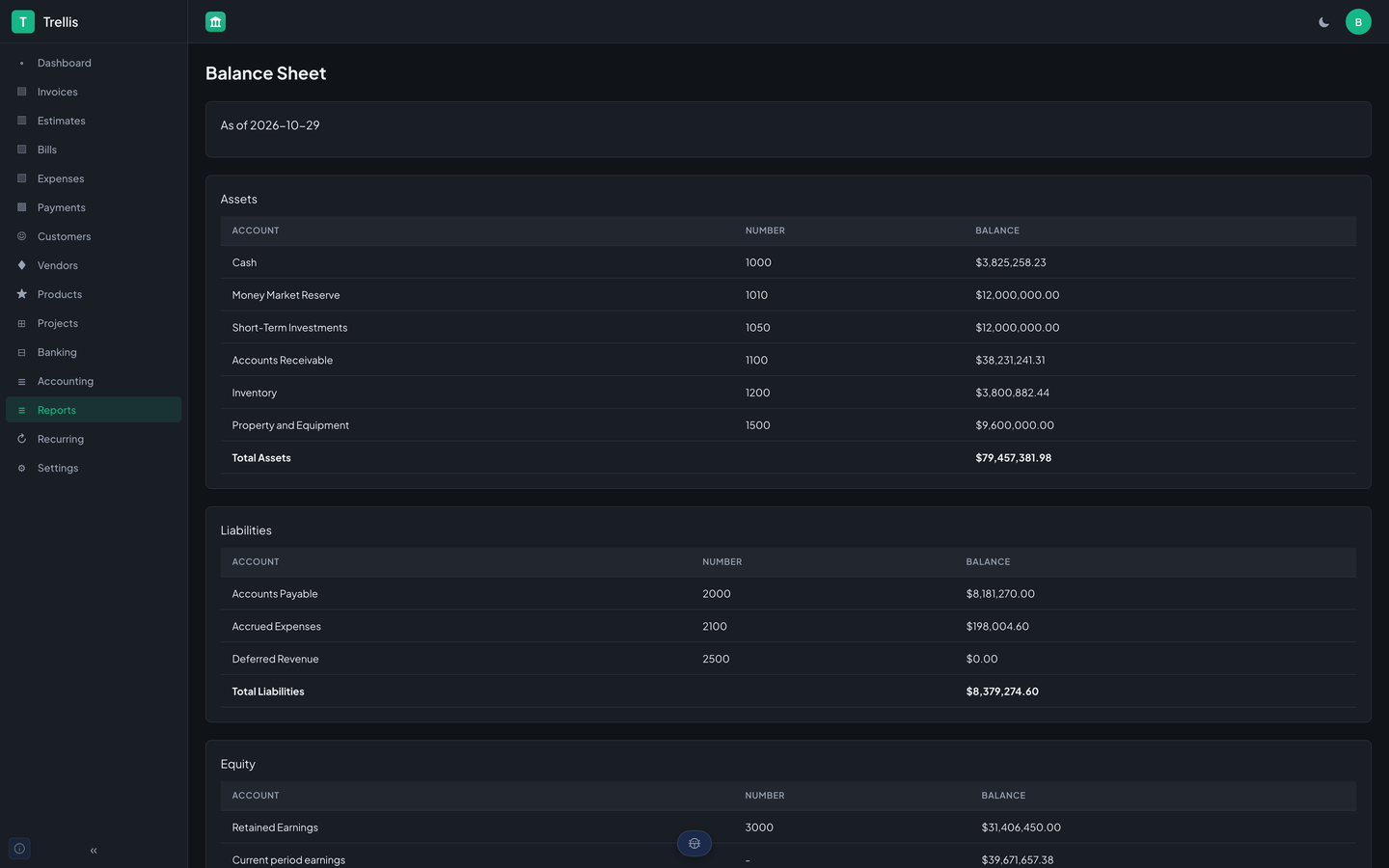1389x868 pixels.
Task: Click the Recurring refresh icon
Action: pyautogui.click(x=21, y=439)
